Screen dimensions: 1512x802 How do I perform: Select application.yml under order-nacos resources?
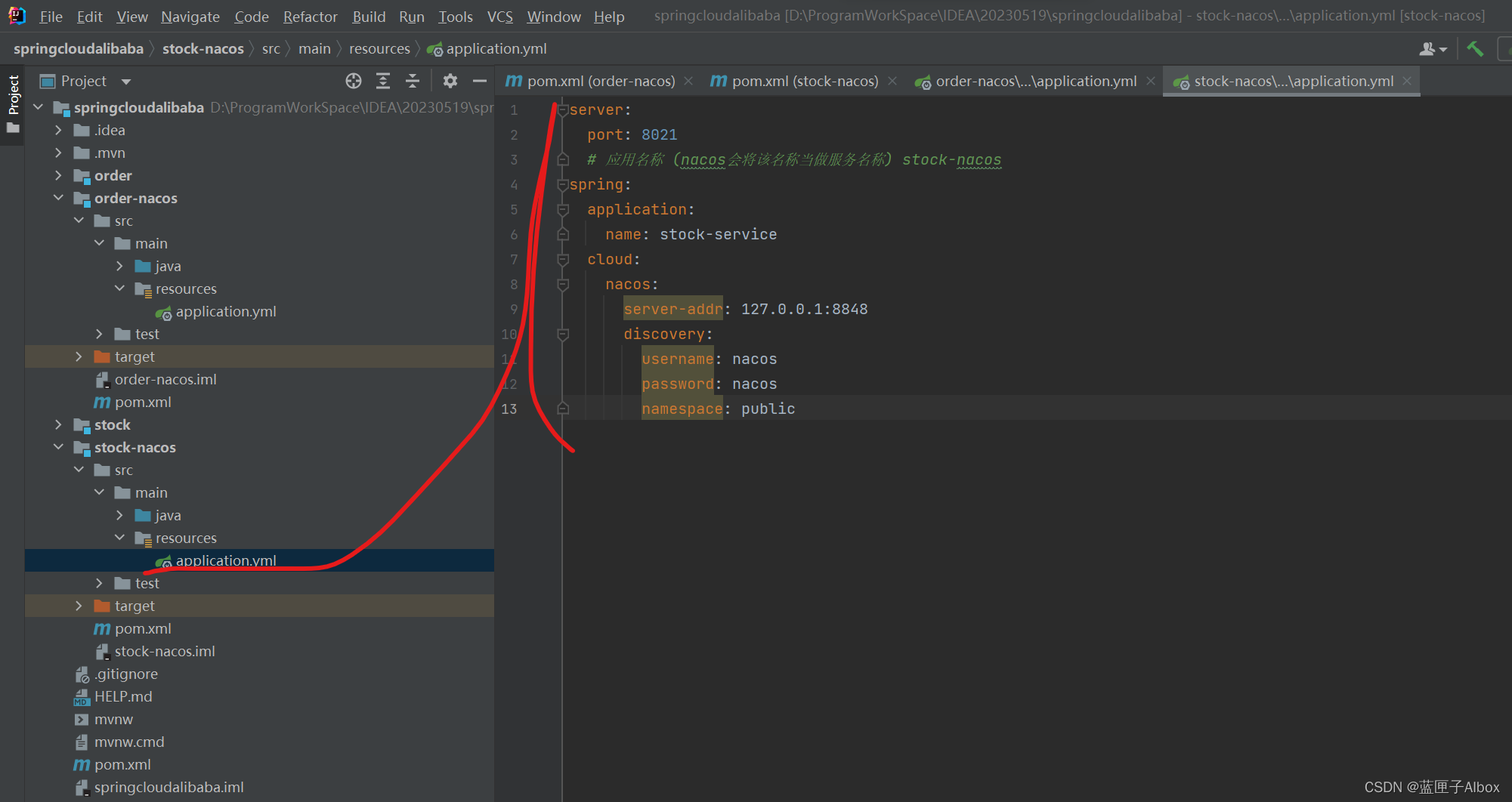point(226,311)
